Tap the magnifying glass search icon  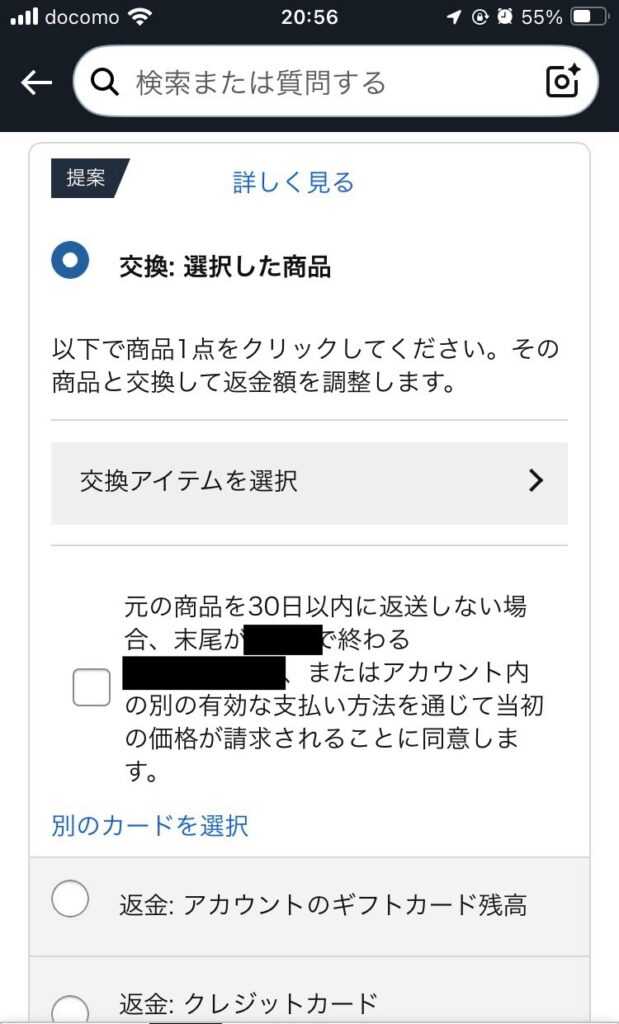click(x=104, y=82)
